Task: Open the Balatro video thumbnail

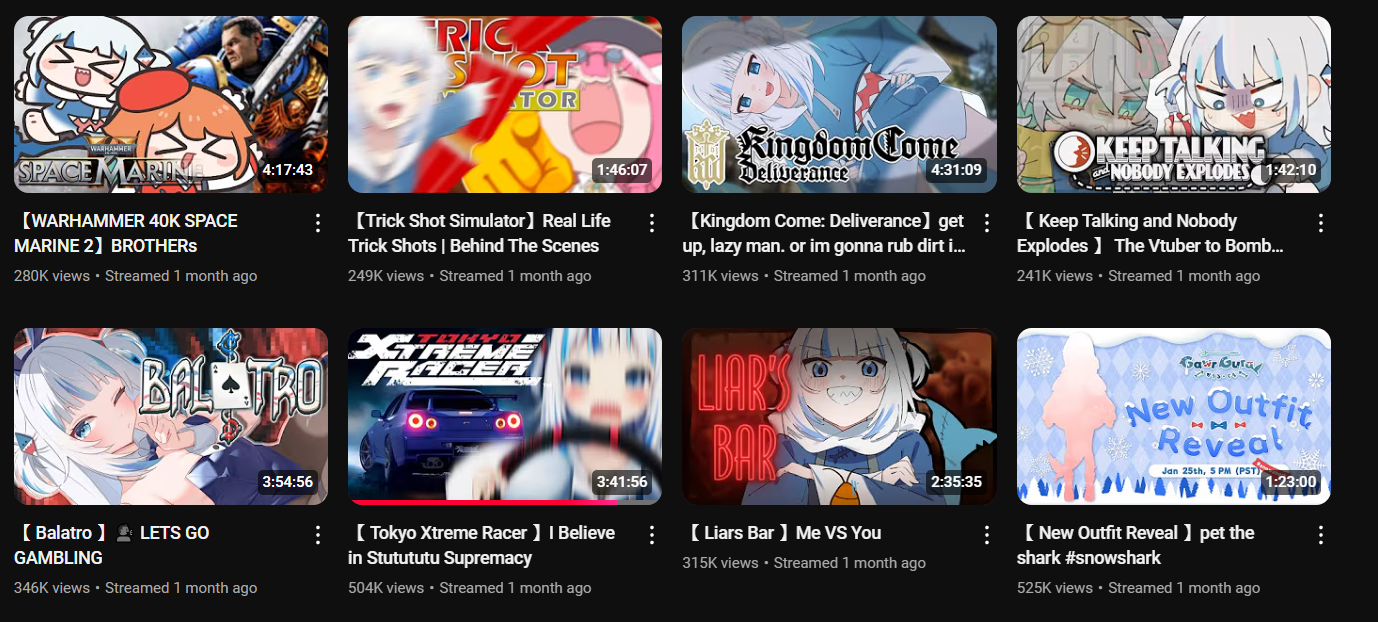Action: click(x=171, y=416)
